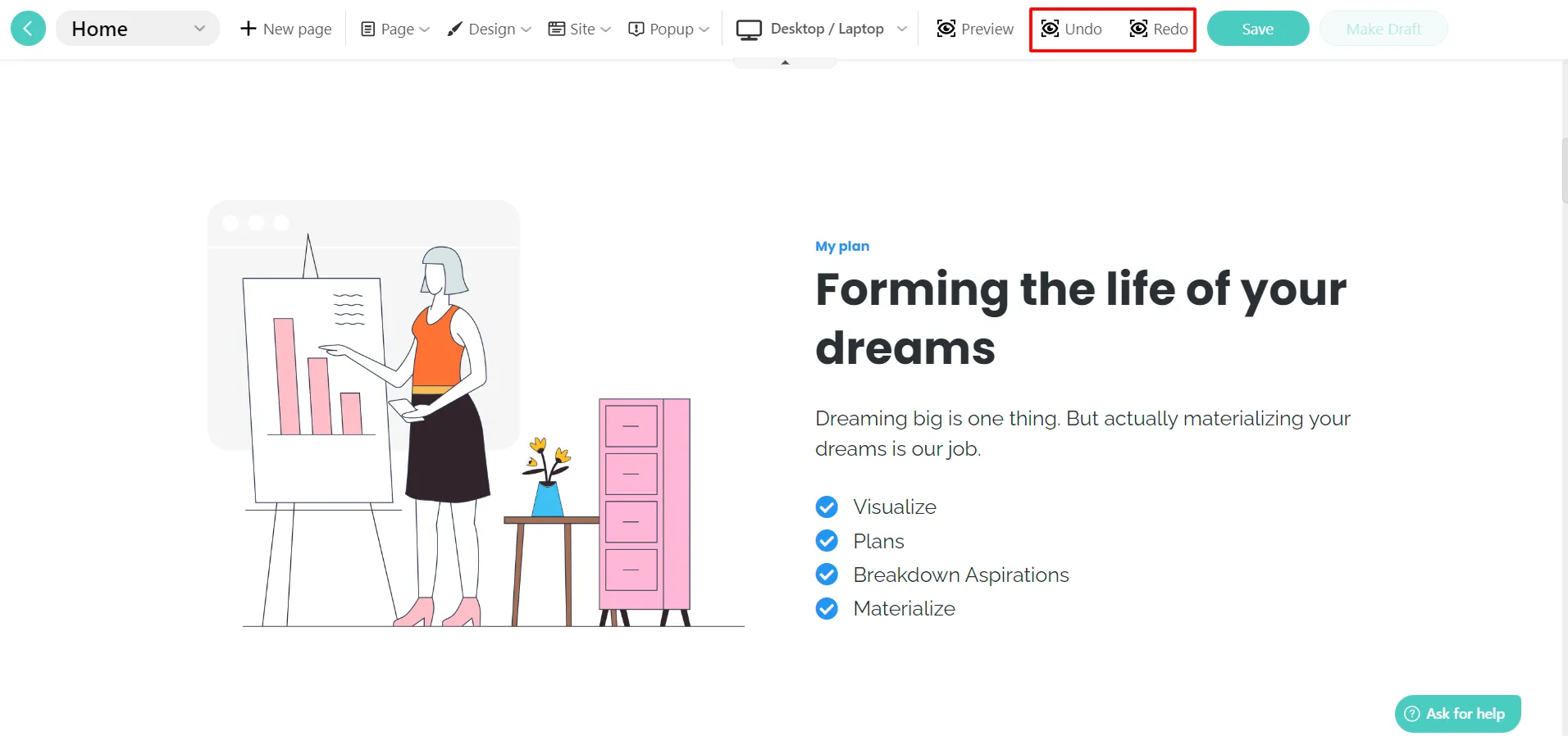Click the checkmark beside Materialize
The image size is (1568, 736).
point(827,608)
